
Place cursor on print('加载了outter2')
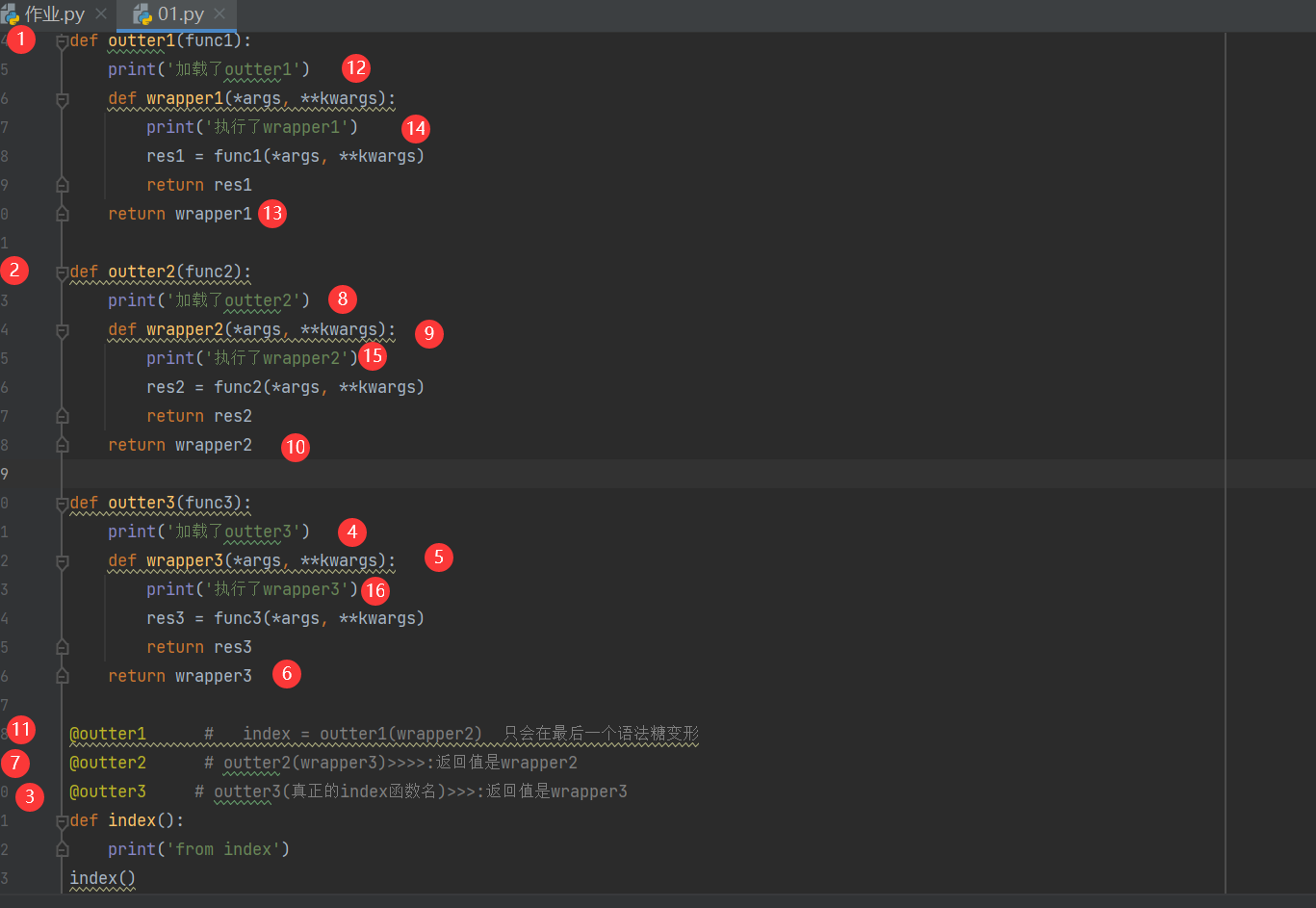pos(209,300)
